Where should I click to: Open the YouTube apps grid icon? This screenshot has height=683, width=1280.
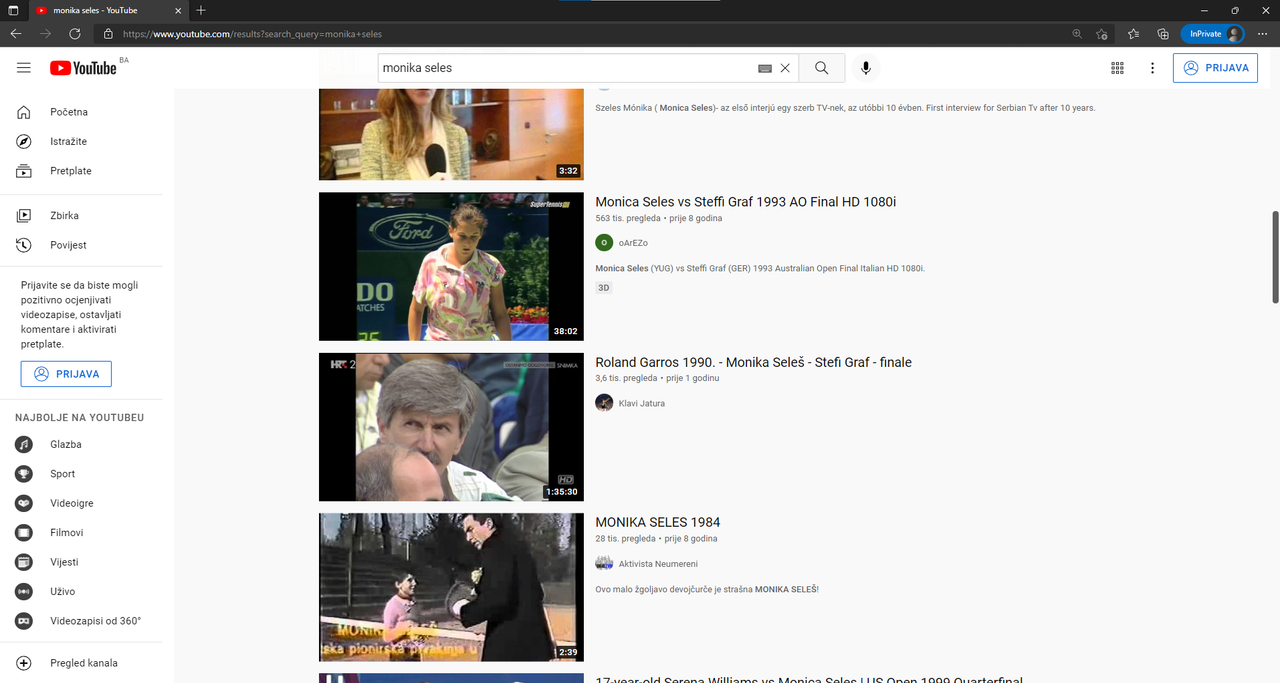point(1117,68)
